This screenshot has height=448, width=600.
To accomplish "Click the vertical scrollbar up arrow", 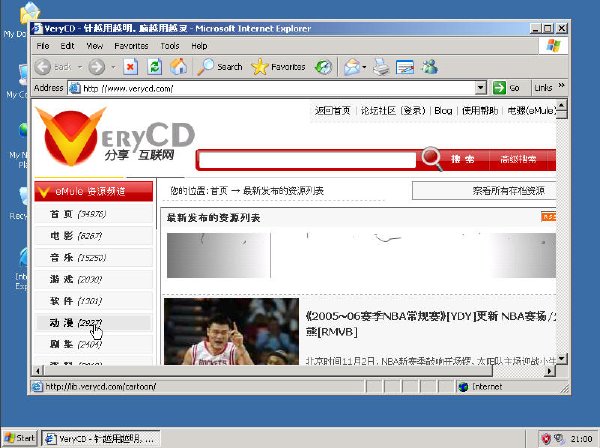I will tap(561, 104).
